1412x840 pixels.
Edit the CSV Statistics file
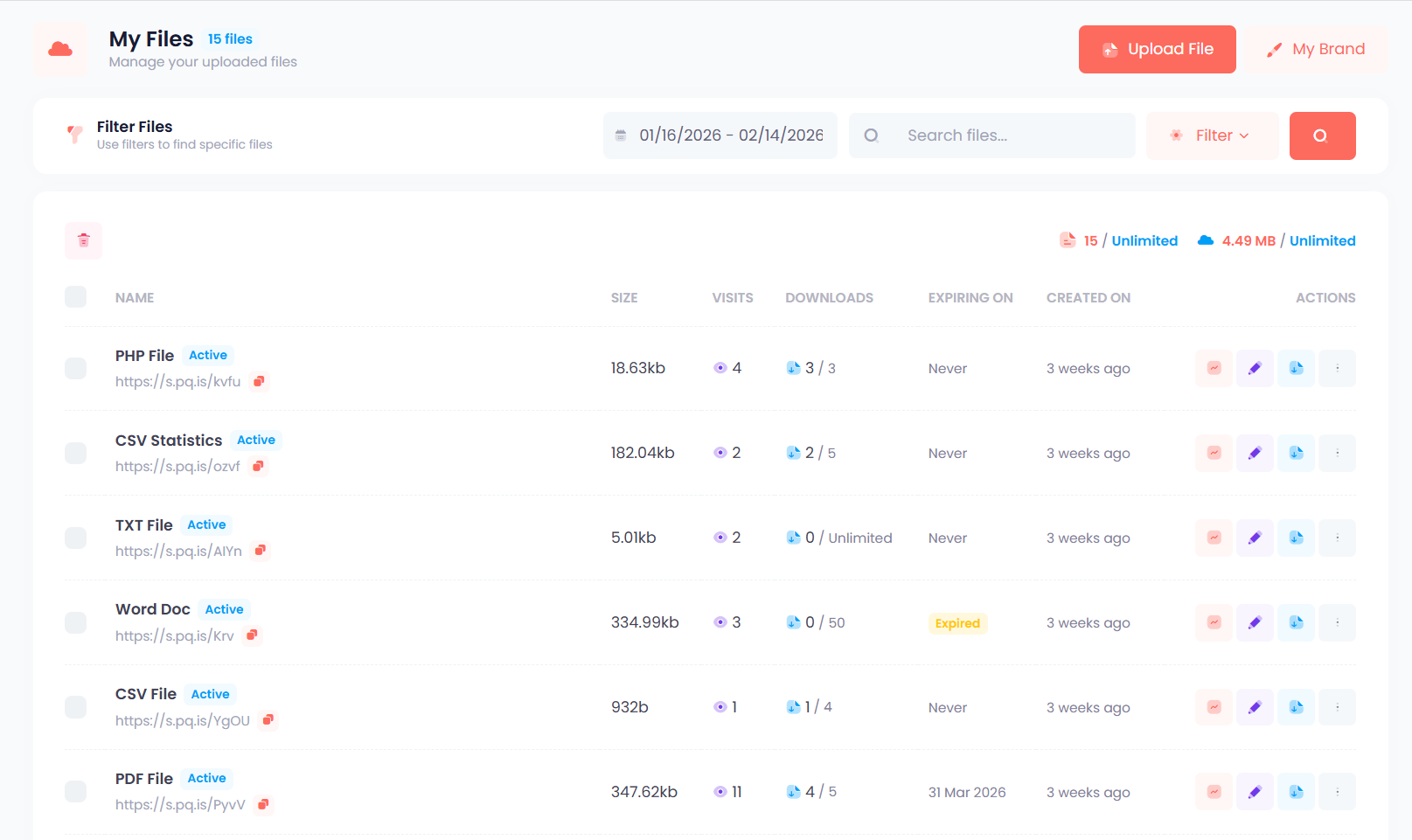pyautogui.click(x=1255, y=453)
